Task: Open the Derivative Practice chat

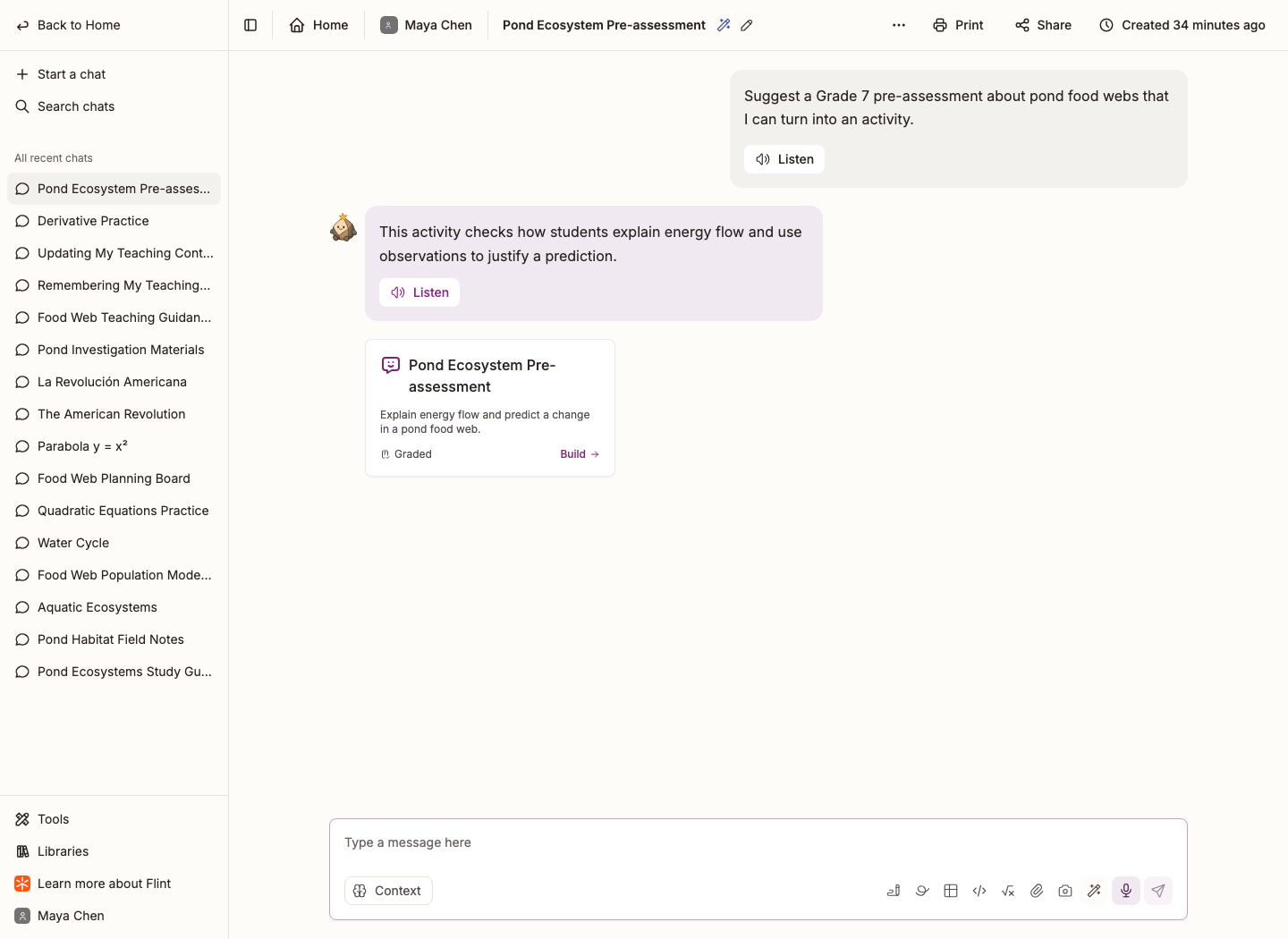Action: coord(114,221)
